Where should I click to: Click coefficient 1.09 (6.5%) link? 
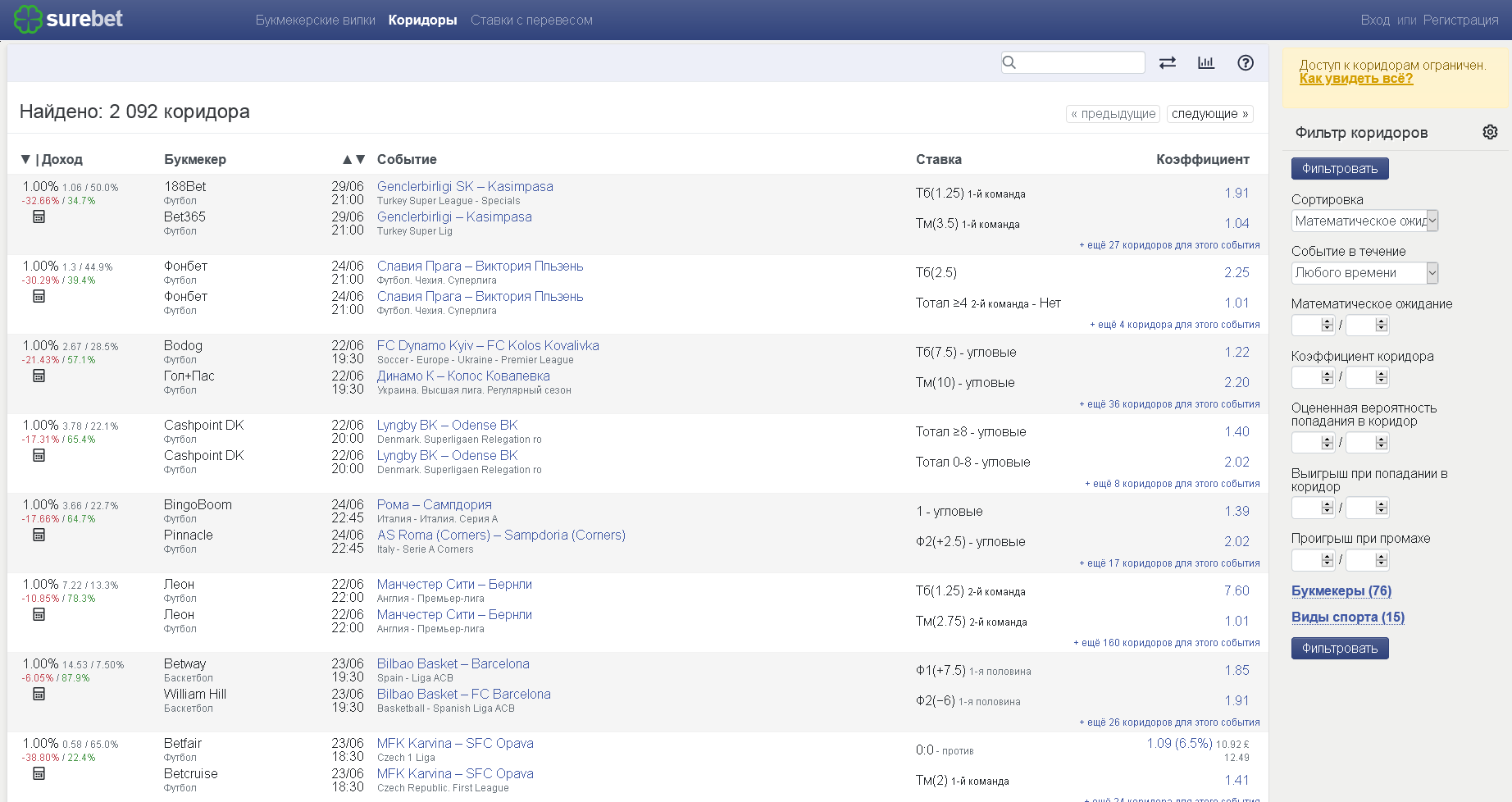click(1179, 743)
